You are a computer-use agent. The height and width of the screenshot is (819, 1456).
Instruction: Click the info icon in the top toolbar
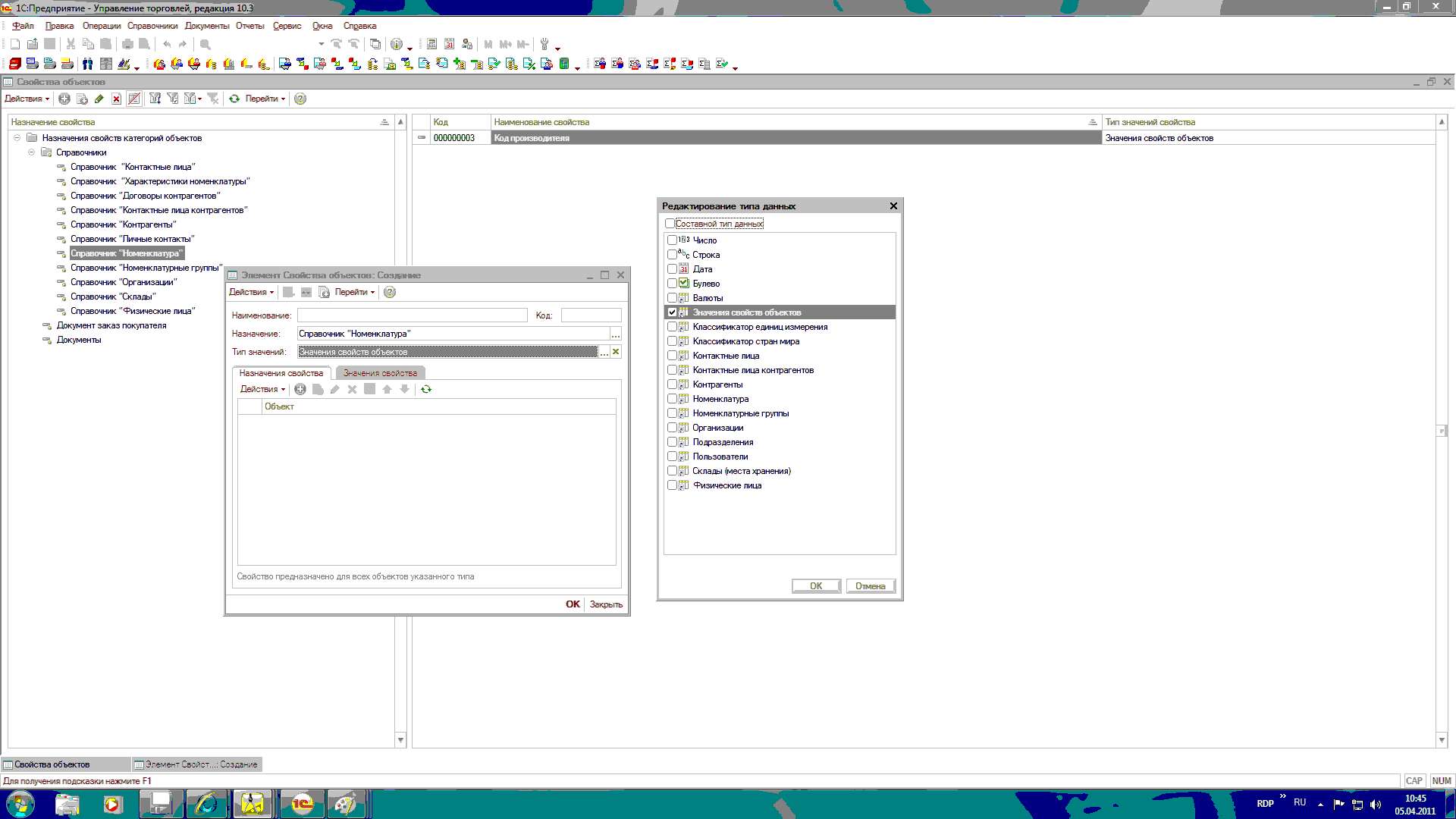click(x=396, y=44)
